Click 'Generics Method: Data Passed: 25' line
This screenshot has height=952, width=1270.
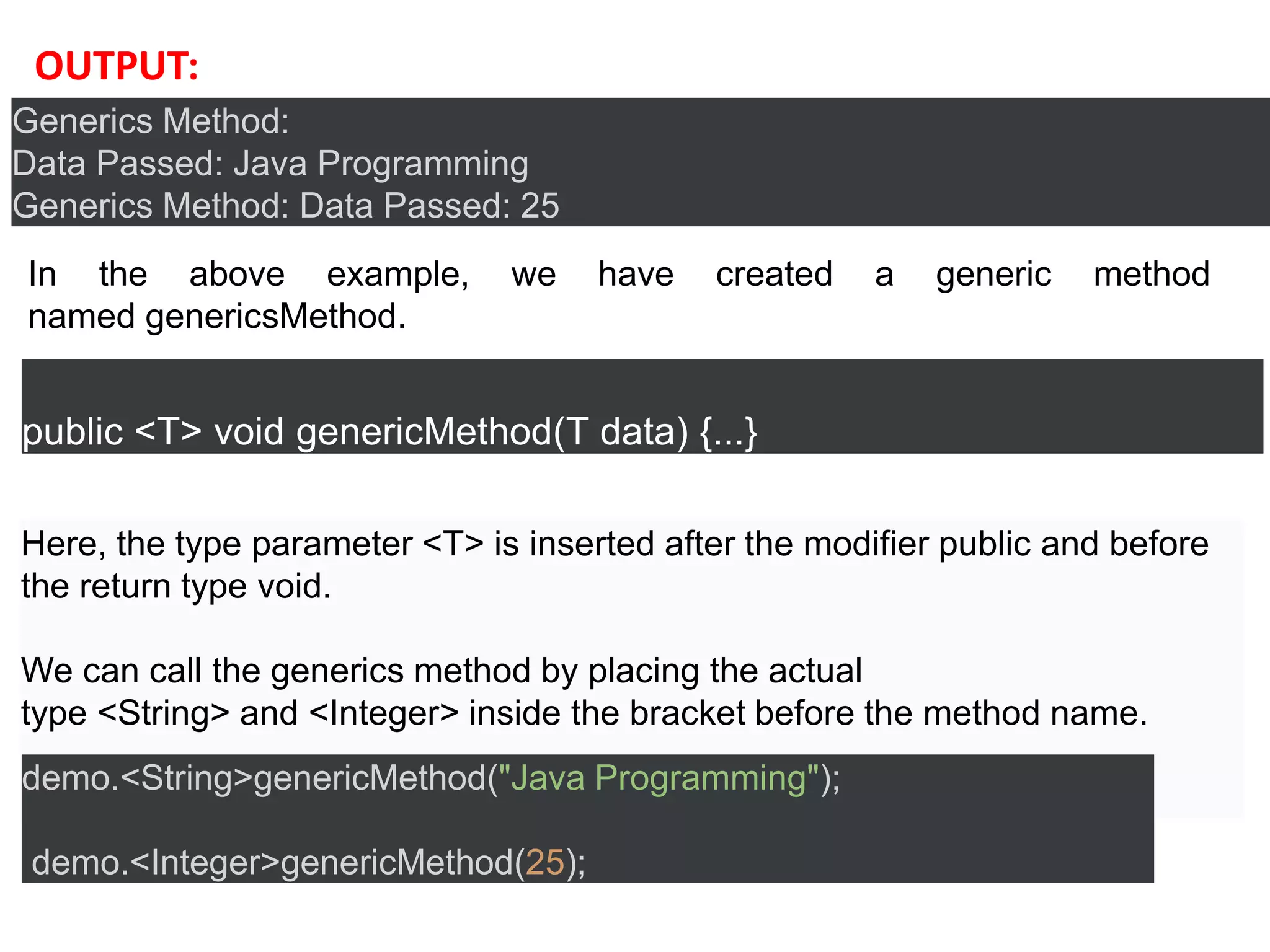pos(285,206)
